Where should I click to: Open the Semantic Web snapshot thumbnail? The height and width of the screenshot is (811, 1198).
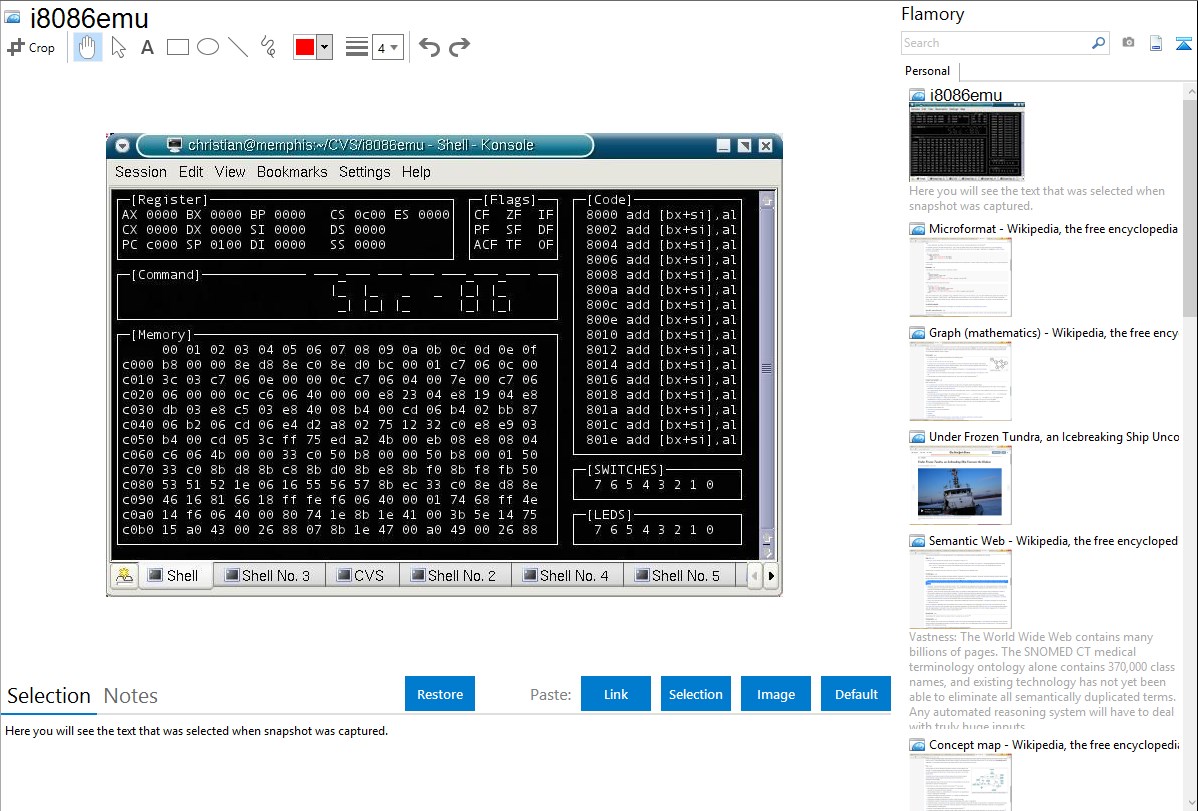pyautogui.click(x=960, y=589)
